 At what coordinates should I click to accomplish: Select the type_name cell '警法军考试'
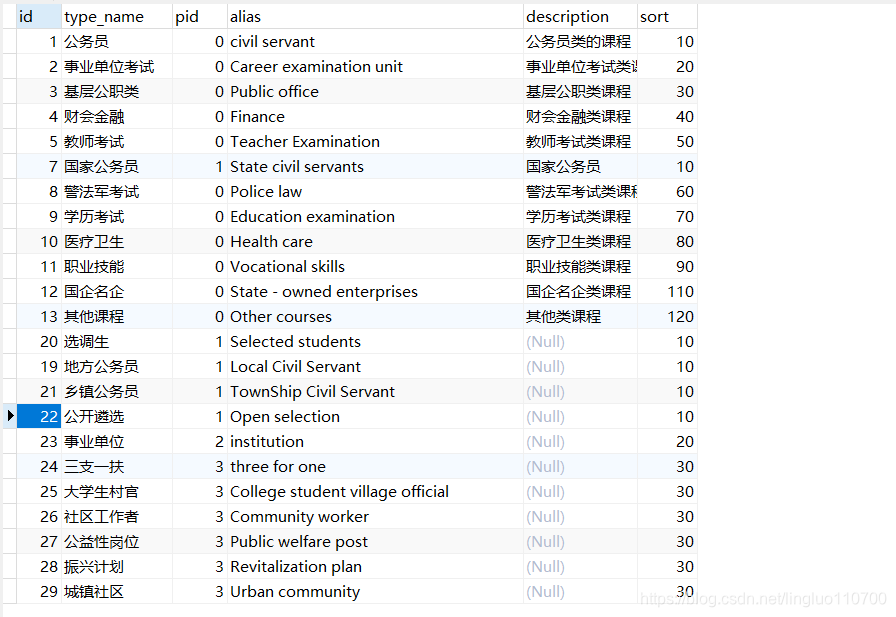tap(117, 191)
